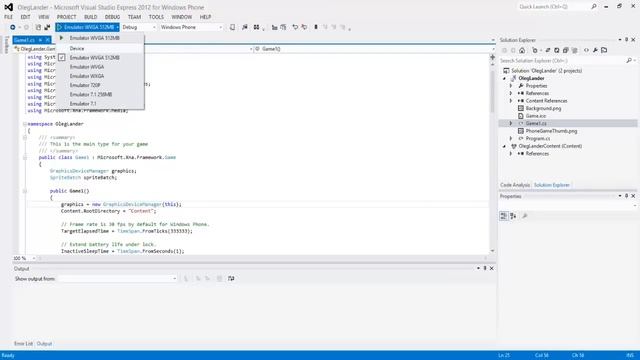Open the Toolbox side tab
The width and height of the screenshot is (640, 360).
pyautogui.click(x=6, y=45)
